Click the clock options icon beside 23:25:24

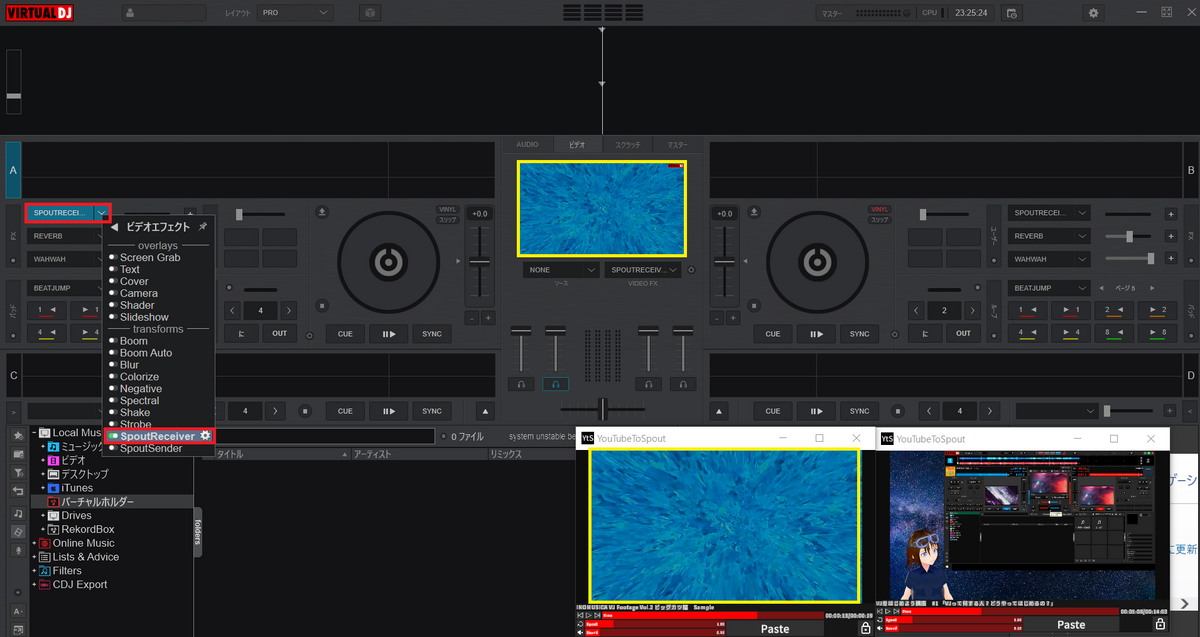coord(1011,13)
